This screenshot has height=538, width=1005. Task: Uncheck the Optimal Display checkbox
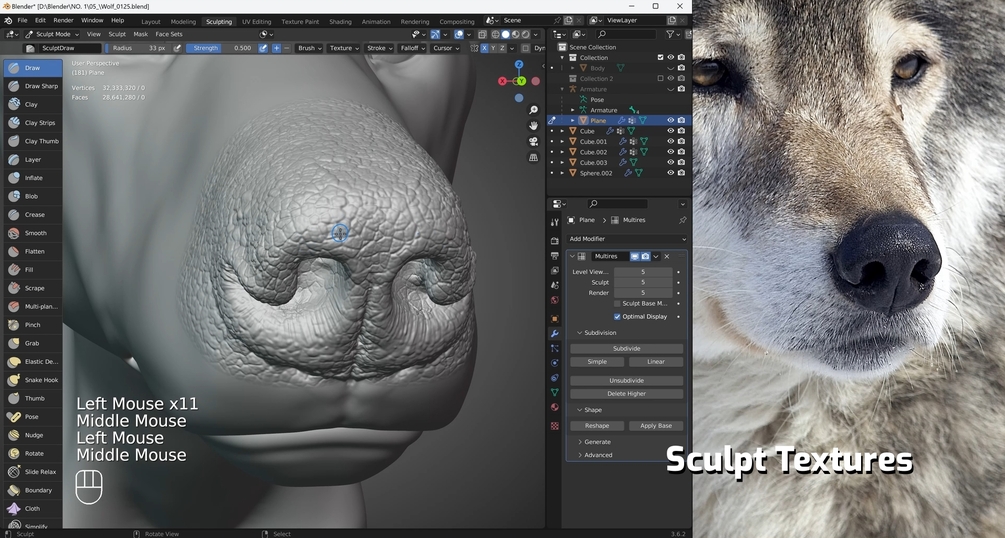coord(617,316)
